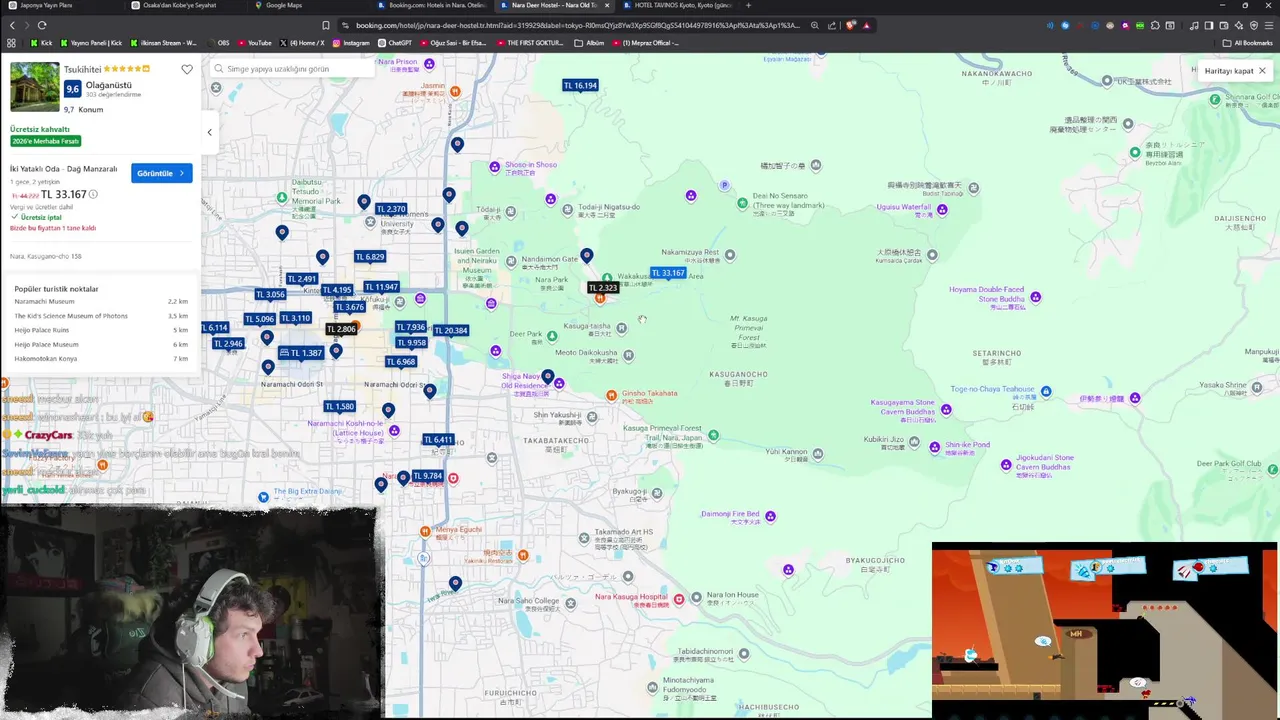The height and width of the screenshot is (720, 1280).
Task: Click the Görüntüle button
Action: pos(161,173)
